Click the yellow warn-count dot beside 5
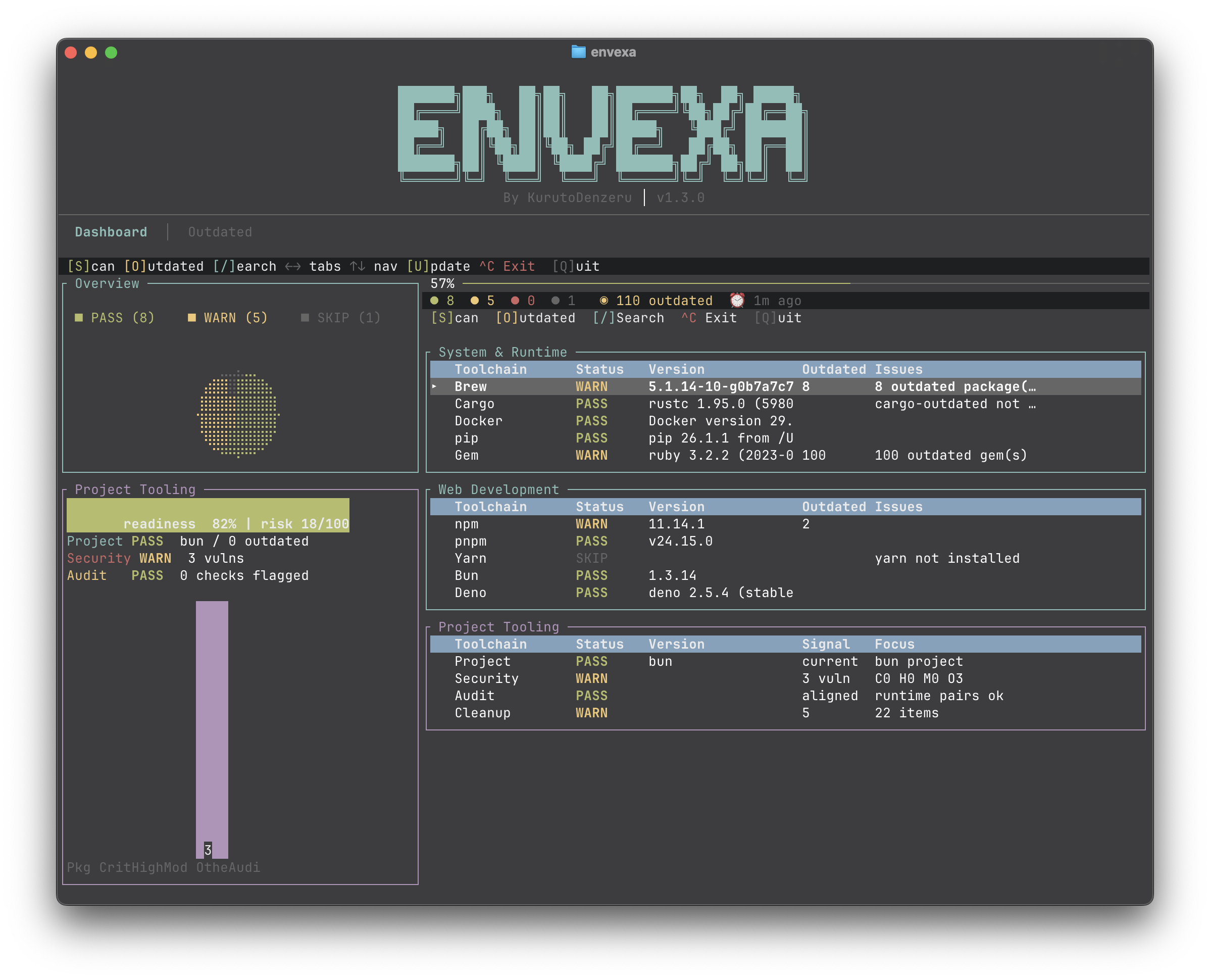The height and width of the screenshot is (980, 1210). [x=475, y=301]
